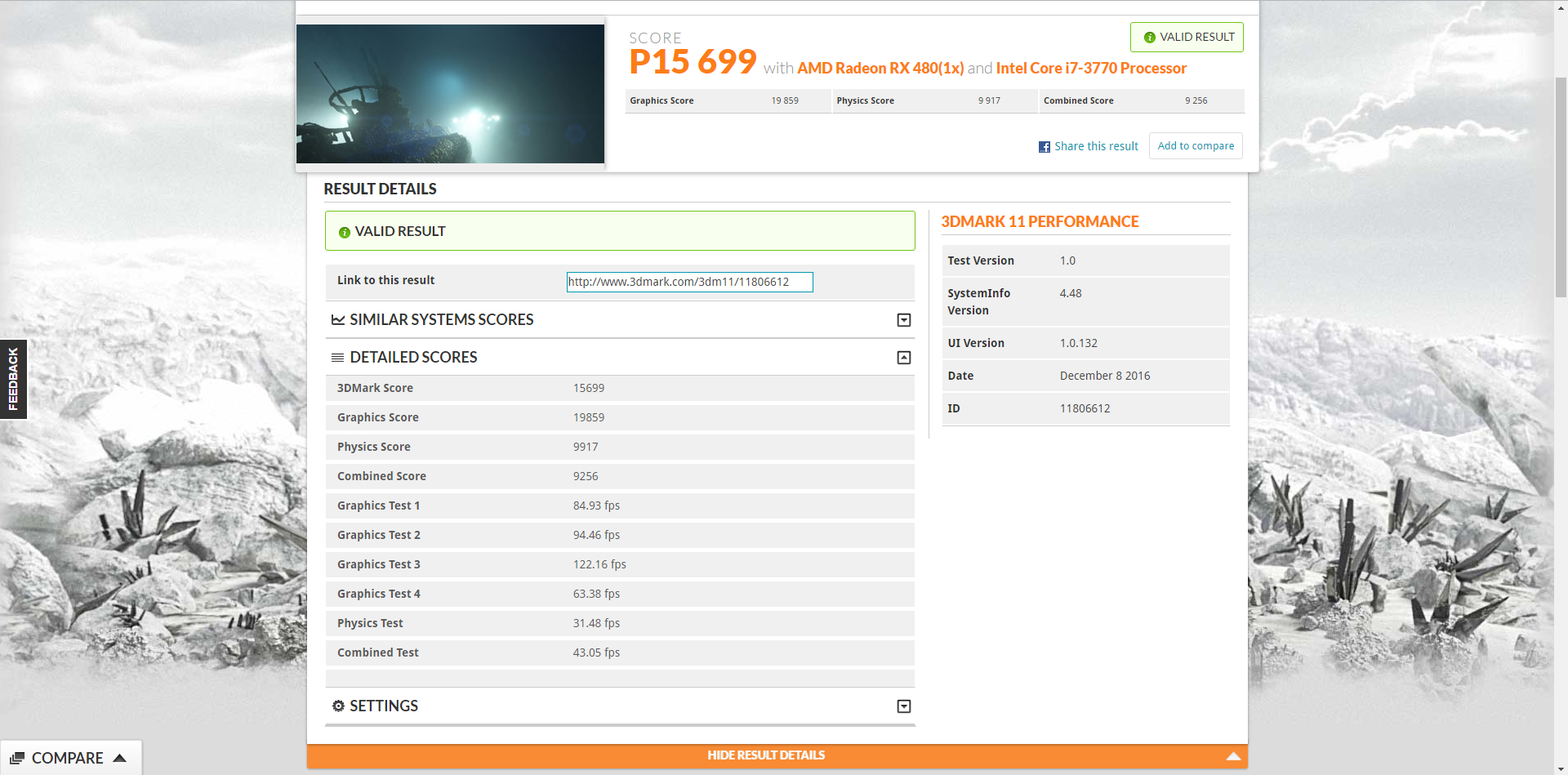This screenshot has height=775, width=1568.
Task: Select the result link text field
Action: click(x=688, y=282)
